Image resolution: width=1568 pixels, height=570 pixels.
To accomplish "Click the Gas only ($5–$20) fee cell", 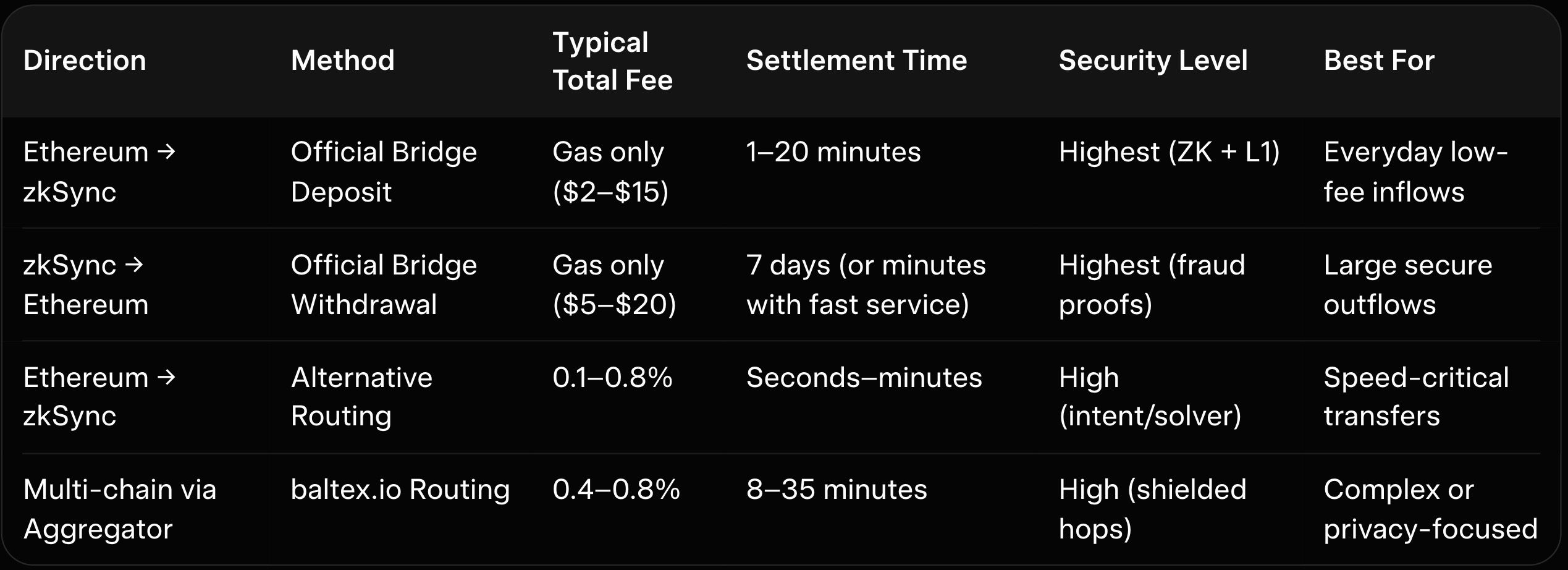I will tap(613, 284).
